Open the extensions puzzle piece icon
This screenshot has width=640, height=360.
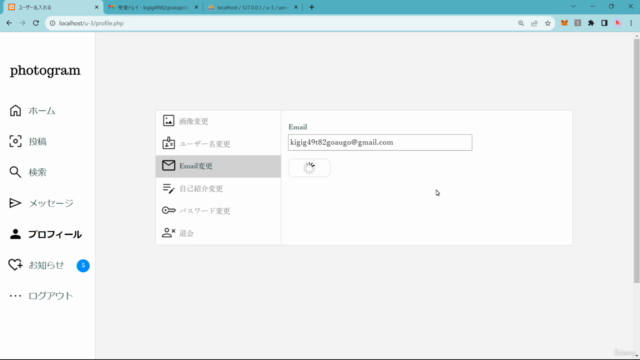tap(591, 23)
